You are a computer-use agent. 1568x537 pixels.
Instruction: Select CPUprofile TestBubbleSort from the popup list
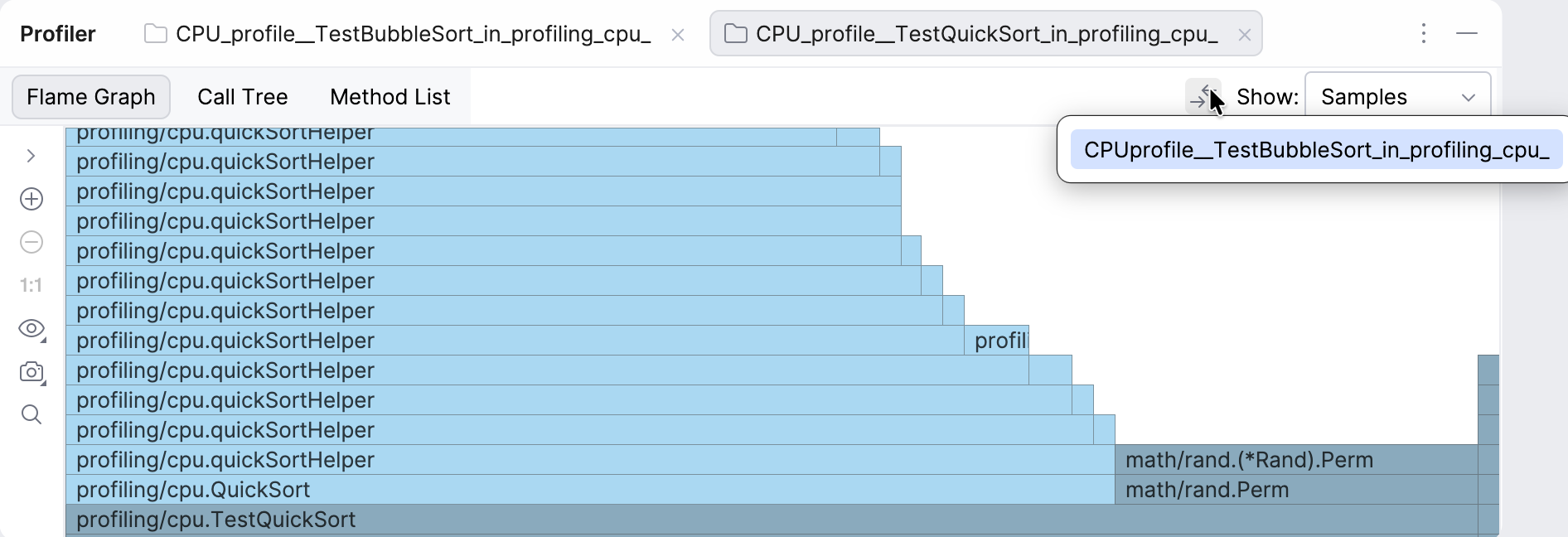1316,150
